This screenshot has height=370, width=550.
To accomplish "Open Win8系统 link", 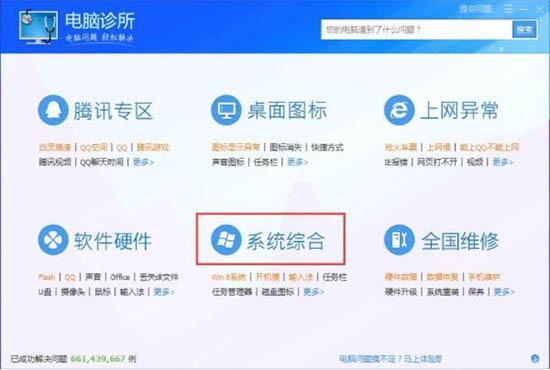I will [x=228, y=277].
